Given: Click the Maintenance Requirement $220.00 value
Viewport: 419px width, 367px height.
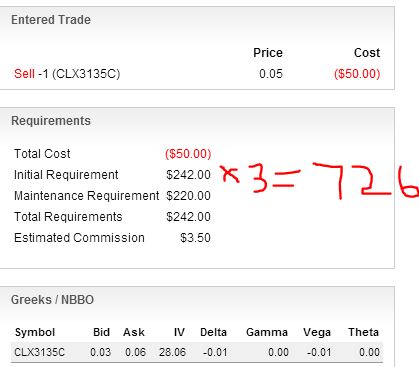Looking at the screenshot, I should pos(188,196).
